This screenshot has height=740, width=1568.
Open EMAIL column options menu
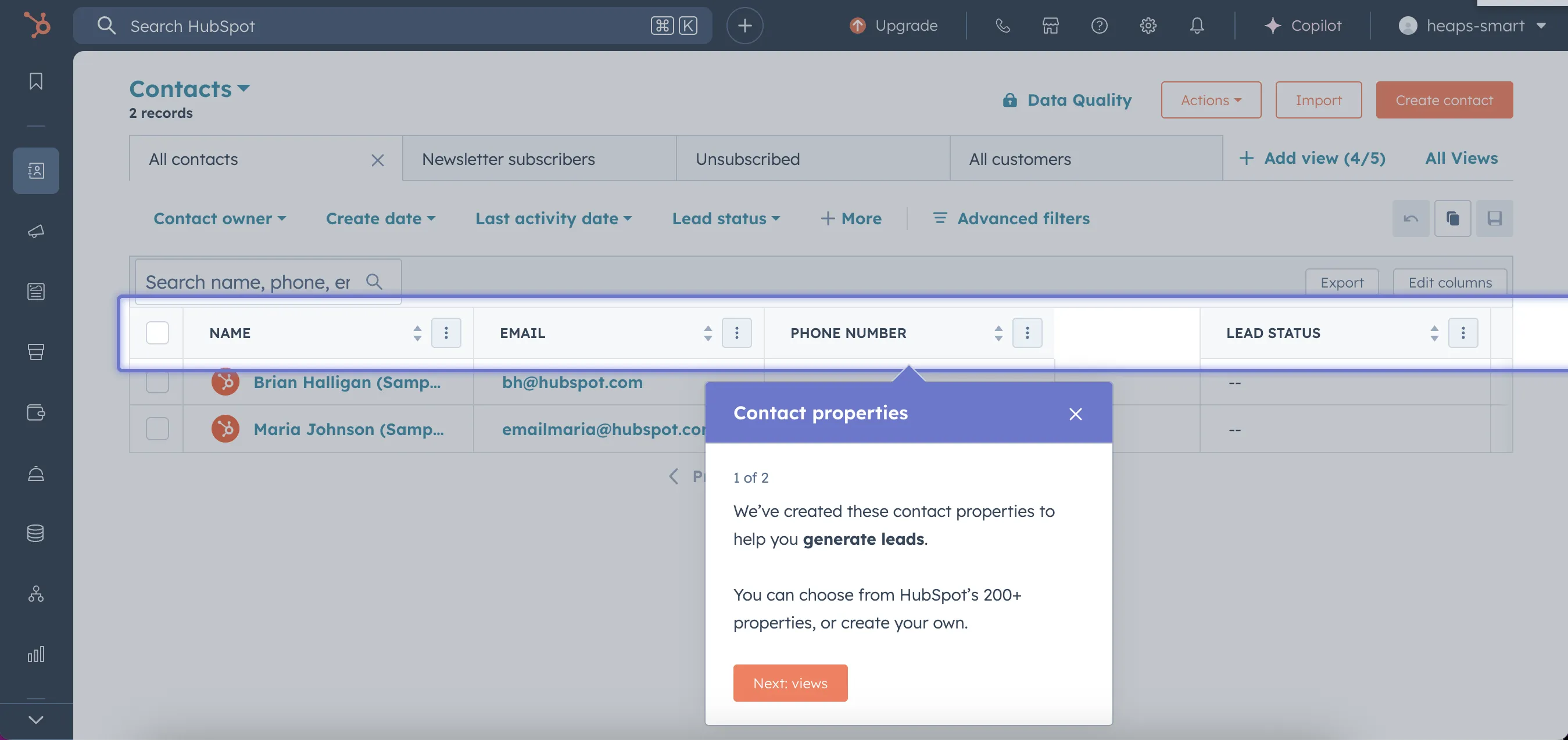(x=736, y=333)
